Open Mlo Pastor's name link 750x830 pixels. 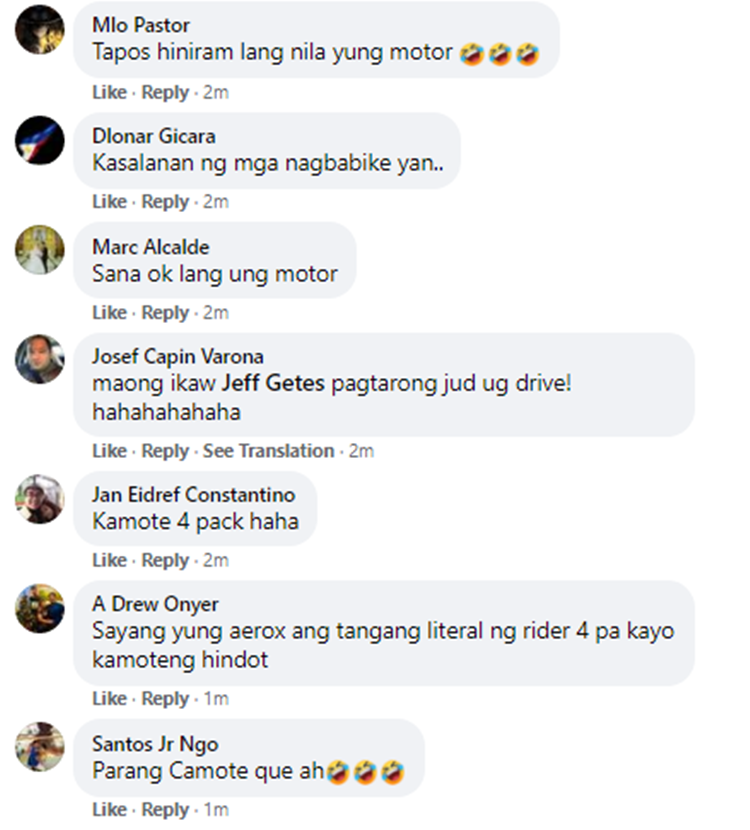pos(141,25)
